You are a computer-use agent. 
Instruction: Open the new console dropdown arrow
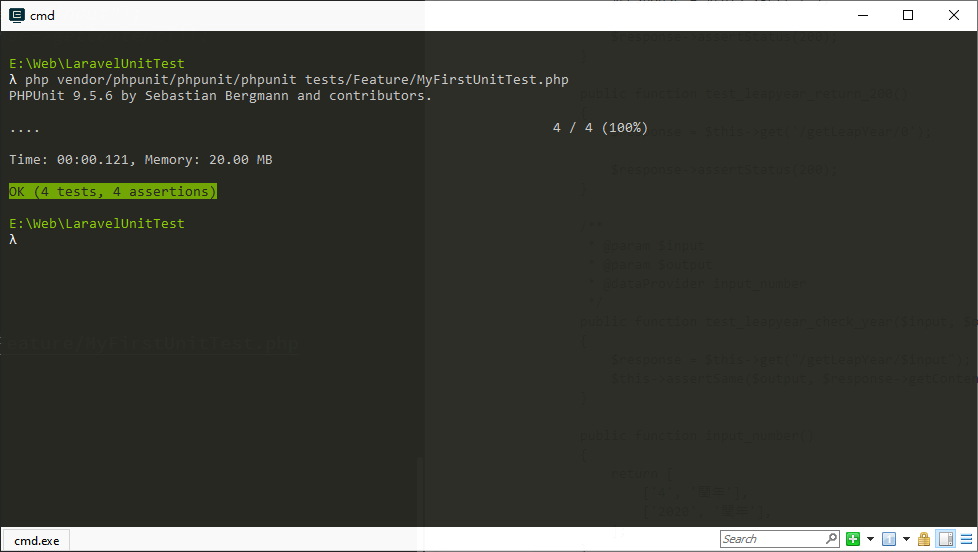870,539
